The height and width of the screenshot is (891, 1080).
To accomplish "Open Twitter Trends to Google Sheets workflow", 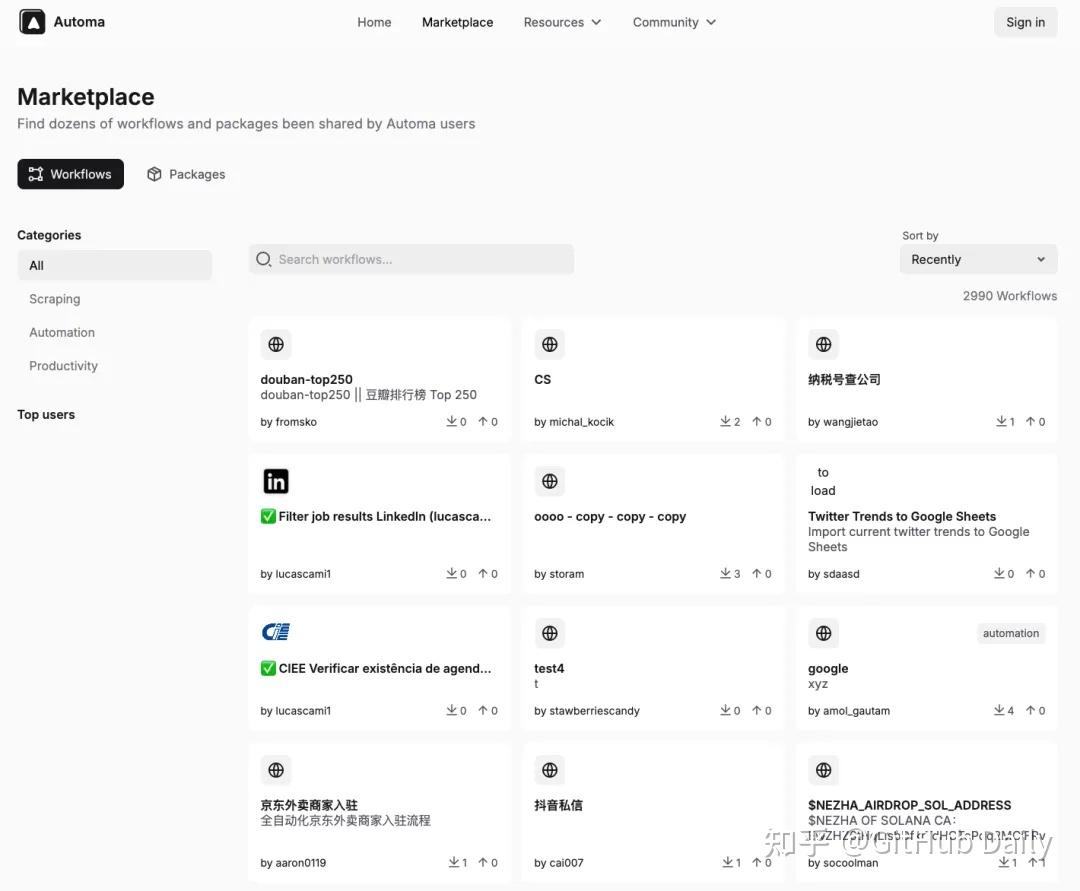I will 902,516.
